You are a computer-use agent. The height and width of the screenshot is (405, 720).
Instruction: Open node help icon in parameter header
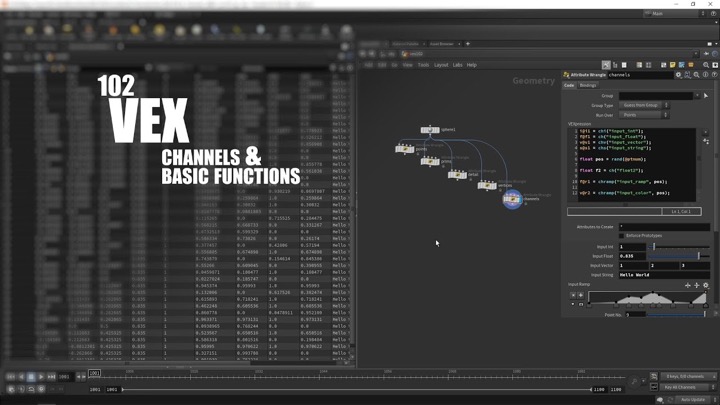(714, 75)
